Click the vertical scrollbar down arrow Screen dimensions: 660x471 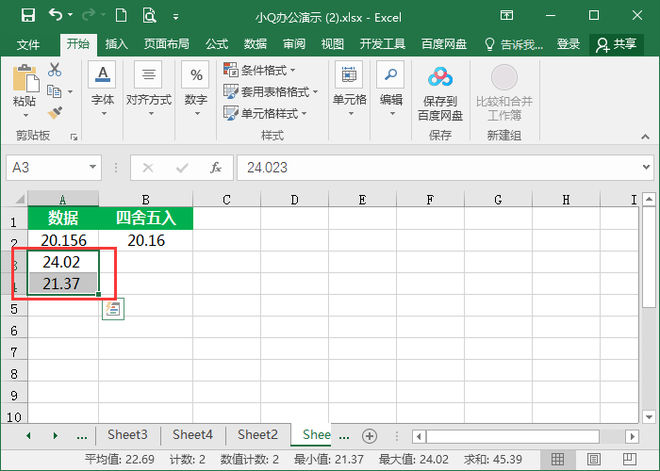point(649,417)
